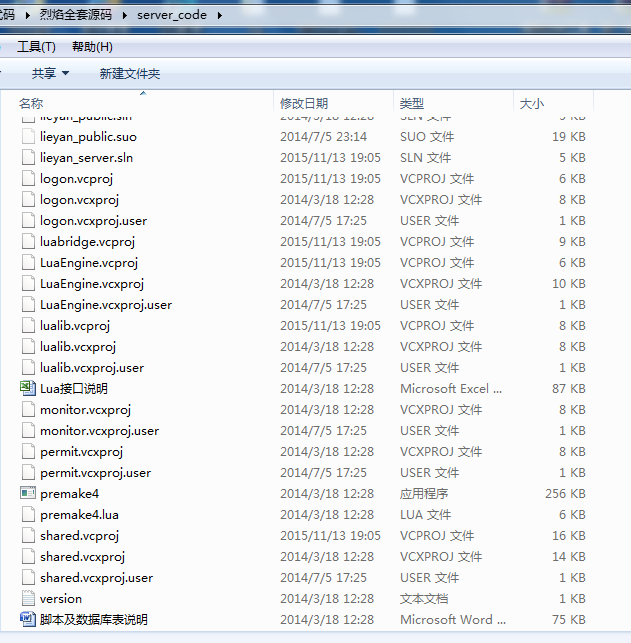Click the luabridge.vcproj file icon
This screenshot has width=631, height=643.
[x=28, y=242]
